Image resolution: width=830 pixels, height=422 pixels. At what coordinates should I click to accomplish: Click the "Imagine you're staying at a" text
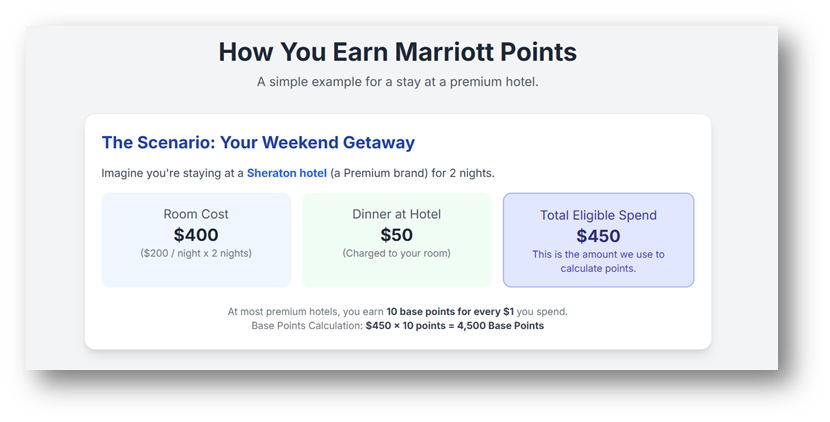pos(172,173)
